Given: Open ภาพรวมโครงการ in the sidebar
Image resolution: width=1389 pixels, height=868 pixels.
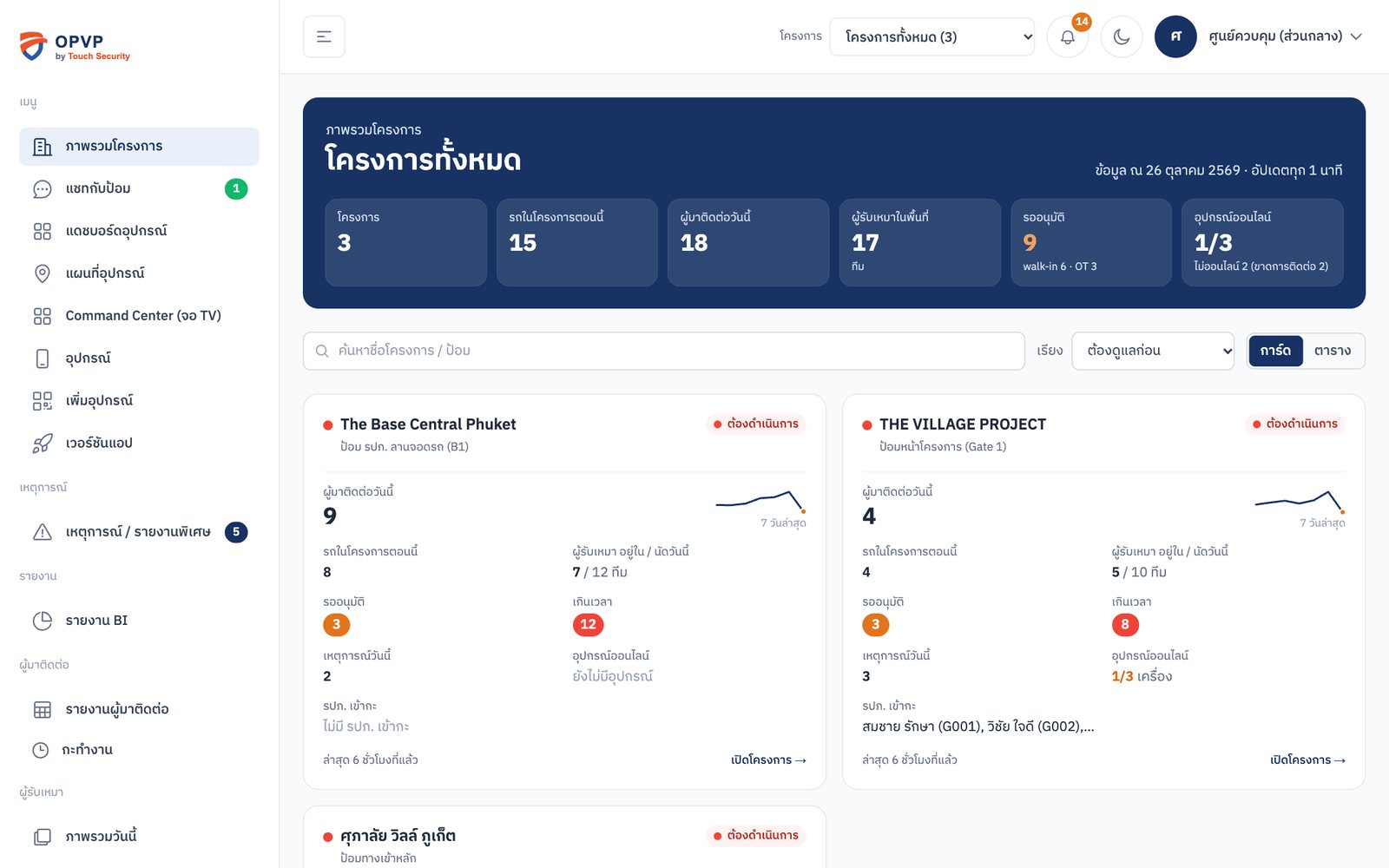Looking at the screenshot, I should coord(139,146).
